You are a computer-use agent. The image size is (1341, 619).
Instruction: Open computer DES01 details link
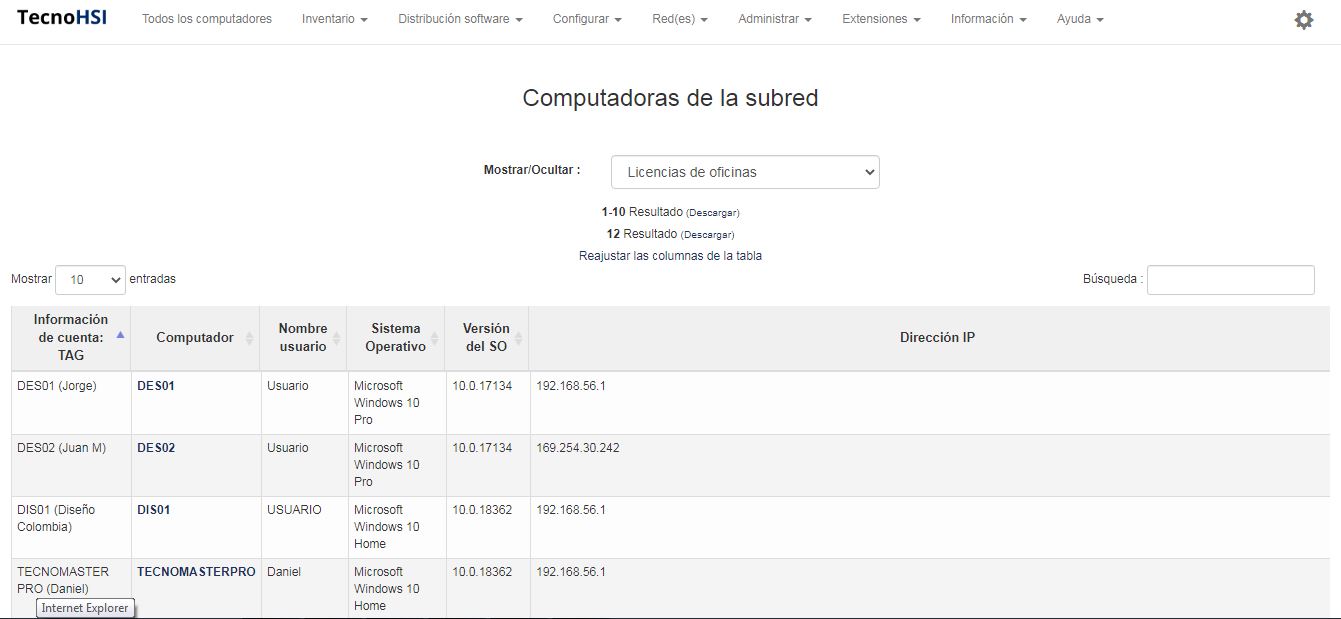click(x=156, y=386)
